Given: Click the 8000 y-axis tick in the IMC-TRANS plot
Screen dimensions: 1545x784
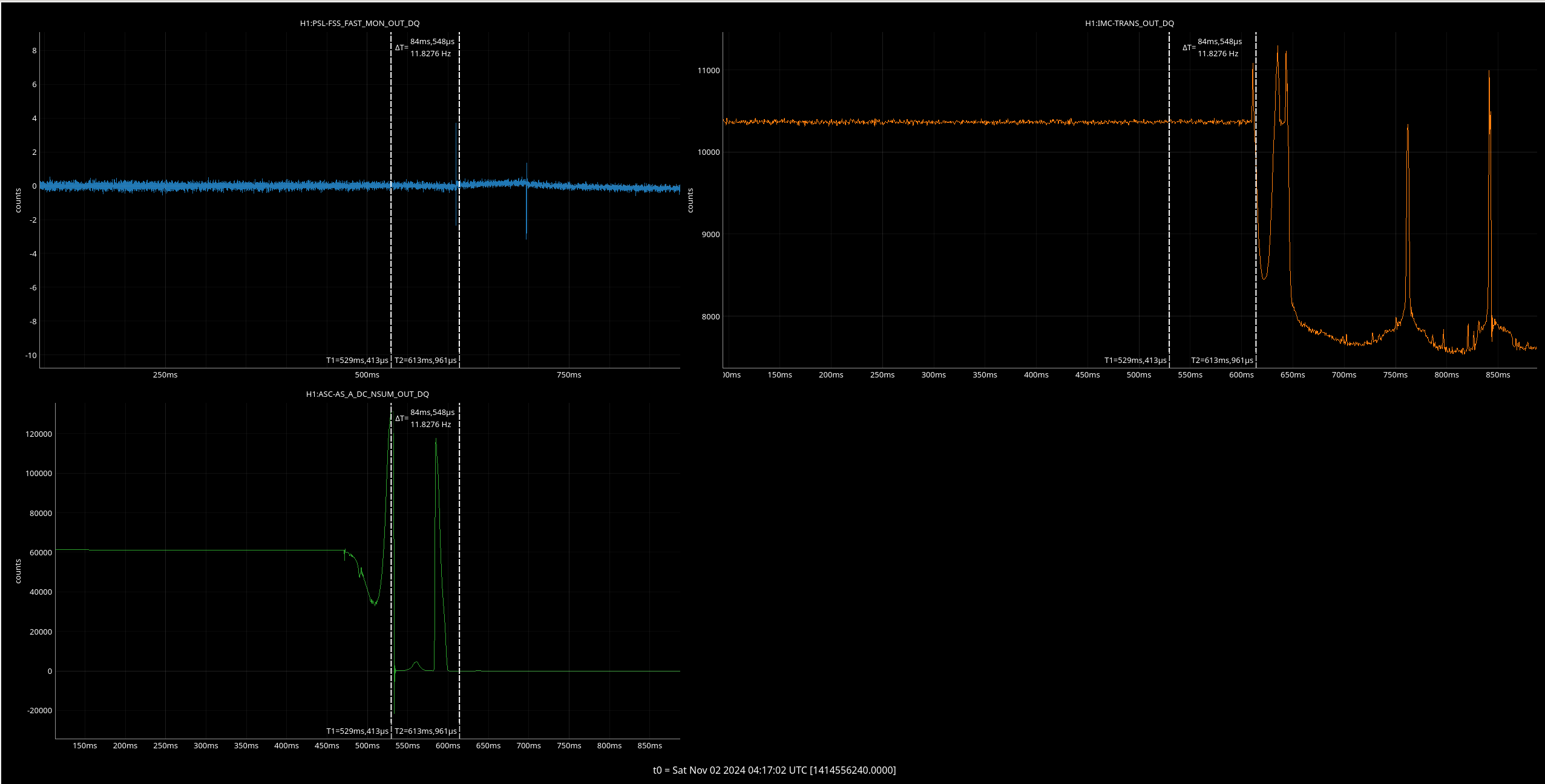Looking at the screenshot, I should coord(710,316).
